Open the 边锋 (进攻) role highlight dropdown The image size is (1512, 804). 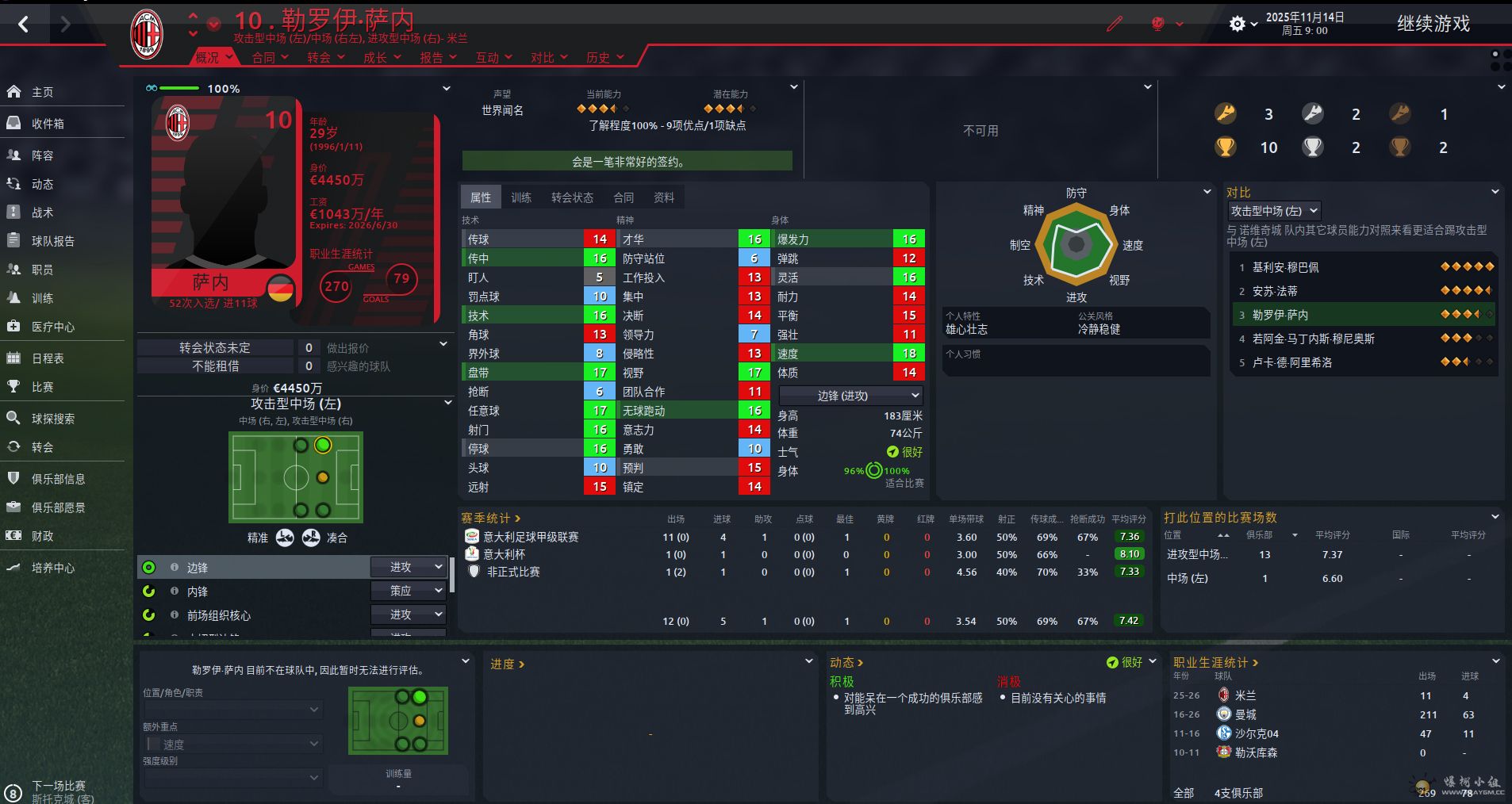[851, 396]
